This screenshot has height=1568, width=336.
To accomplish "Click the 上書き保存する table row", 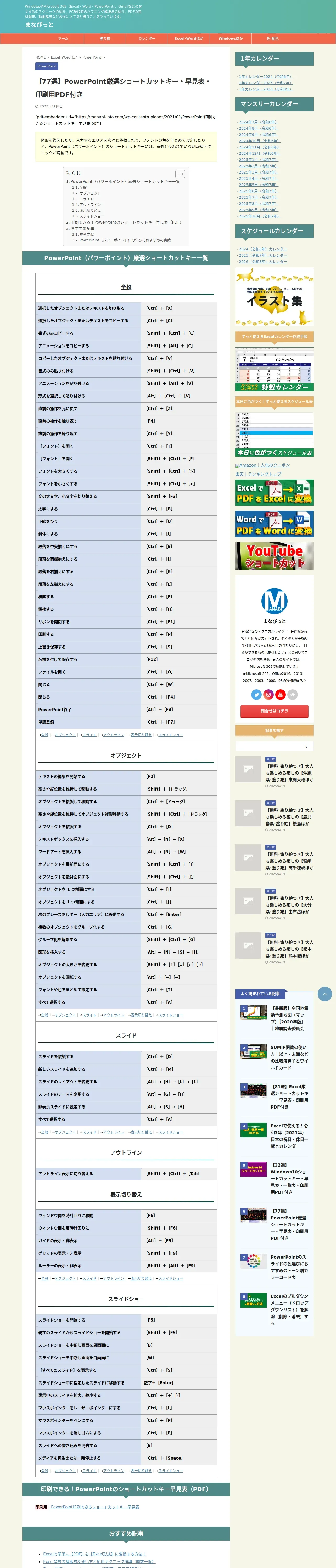I will point(126,647).
